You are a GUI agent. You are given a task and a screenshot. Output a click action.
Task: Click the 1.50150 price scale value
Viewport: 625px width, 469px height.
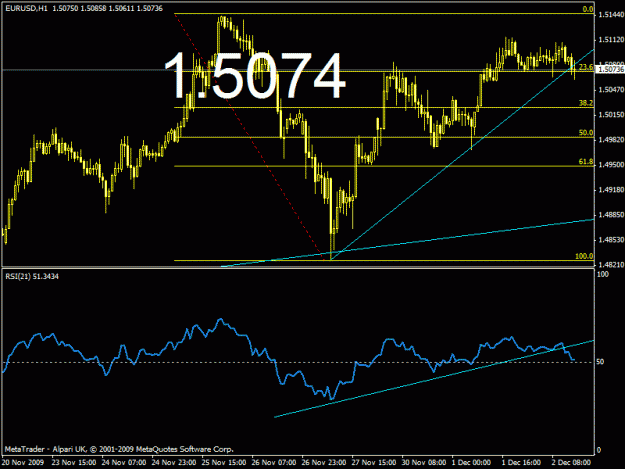(x=611, y=115)
